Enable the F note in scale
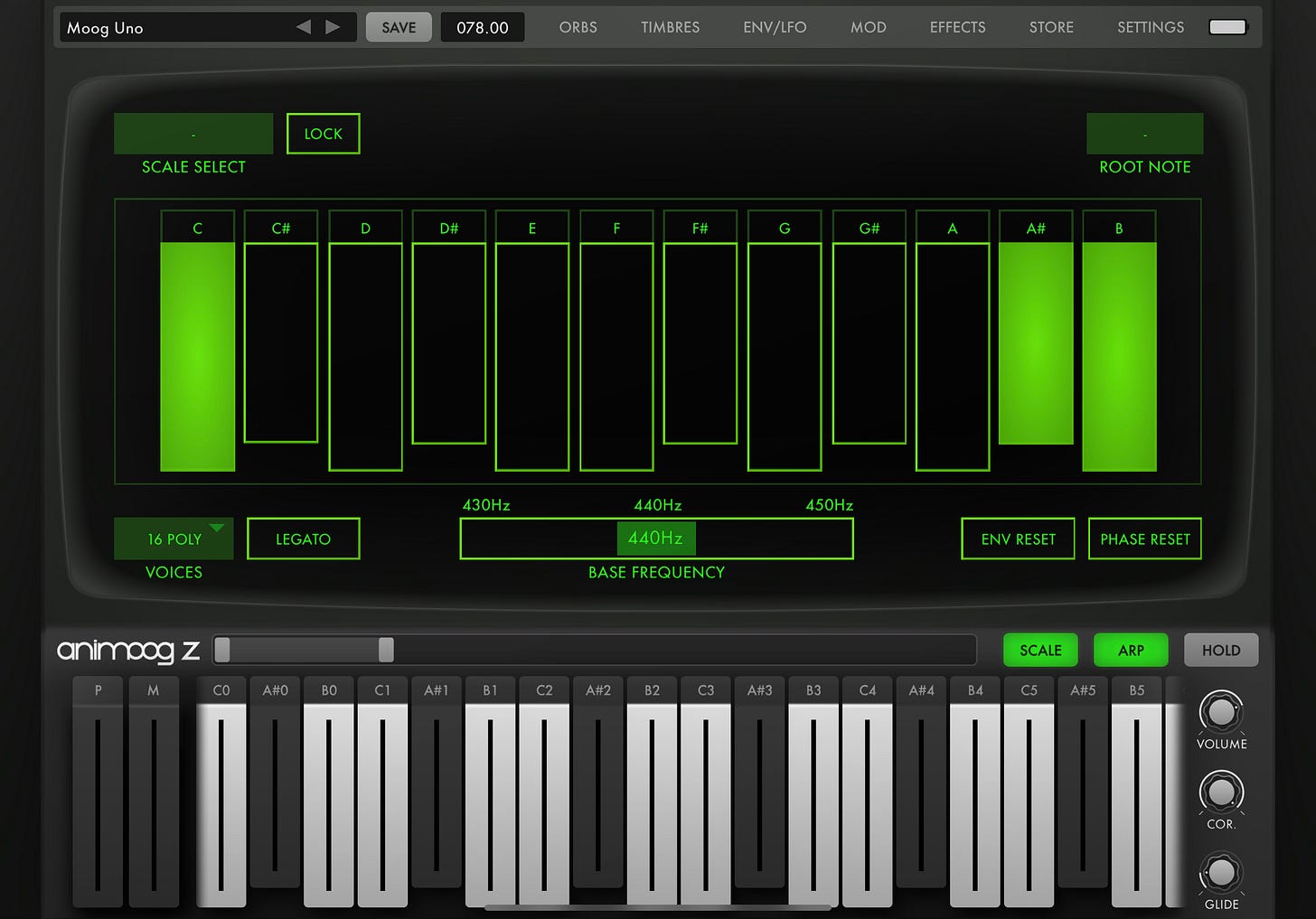The width and height of the screenshot is (1316, 919). [616, 341]
